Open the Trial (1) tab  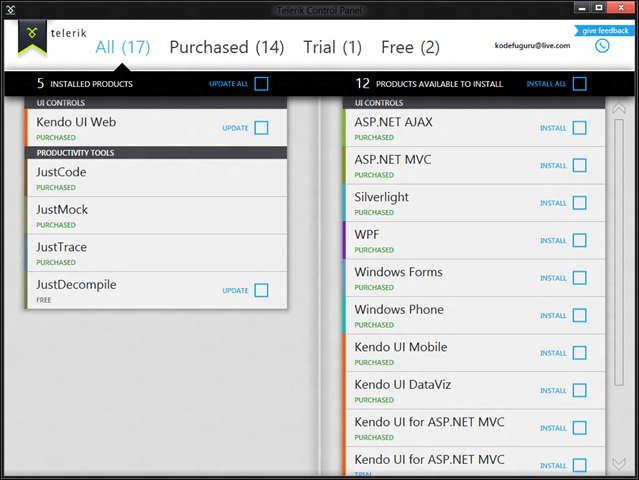[x=333, y=47]
